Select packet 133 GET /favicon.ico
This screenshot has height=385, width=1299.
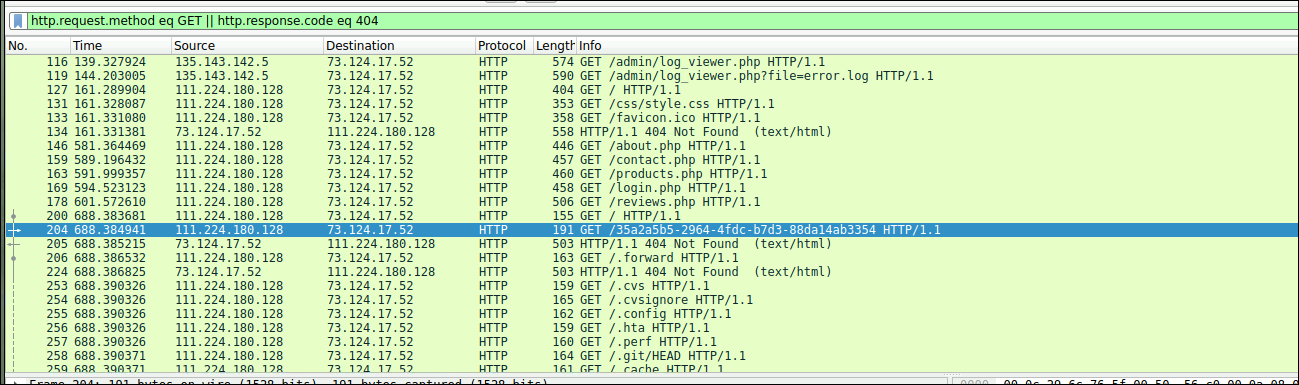click(x=651, y=118)
